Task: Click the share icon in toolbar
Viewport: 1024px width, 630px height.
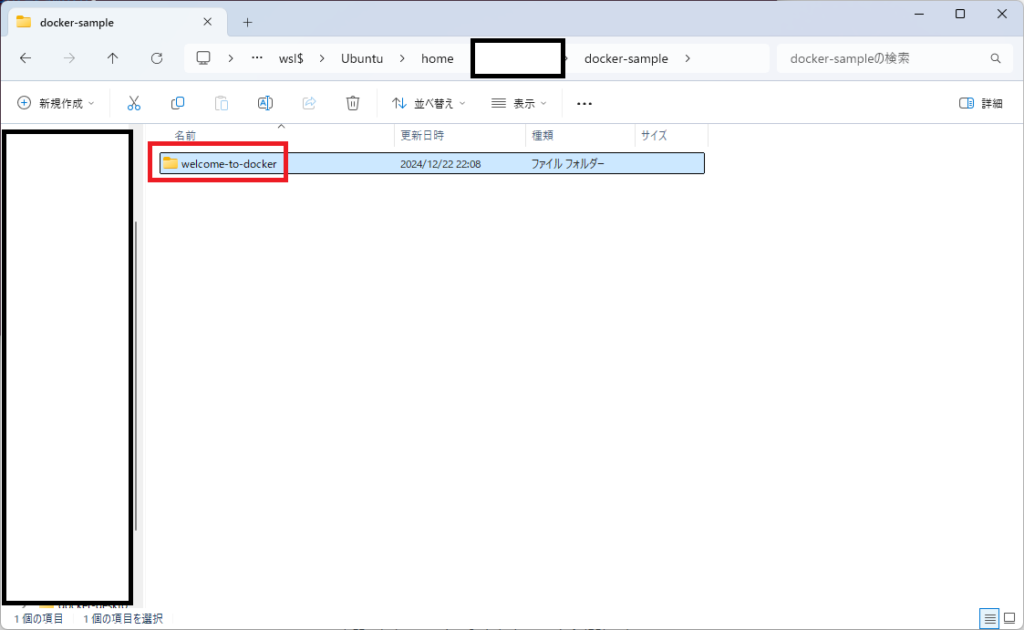Action: [309, 103]
